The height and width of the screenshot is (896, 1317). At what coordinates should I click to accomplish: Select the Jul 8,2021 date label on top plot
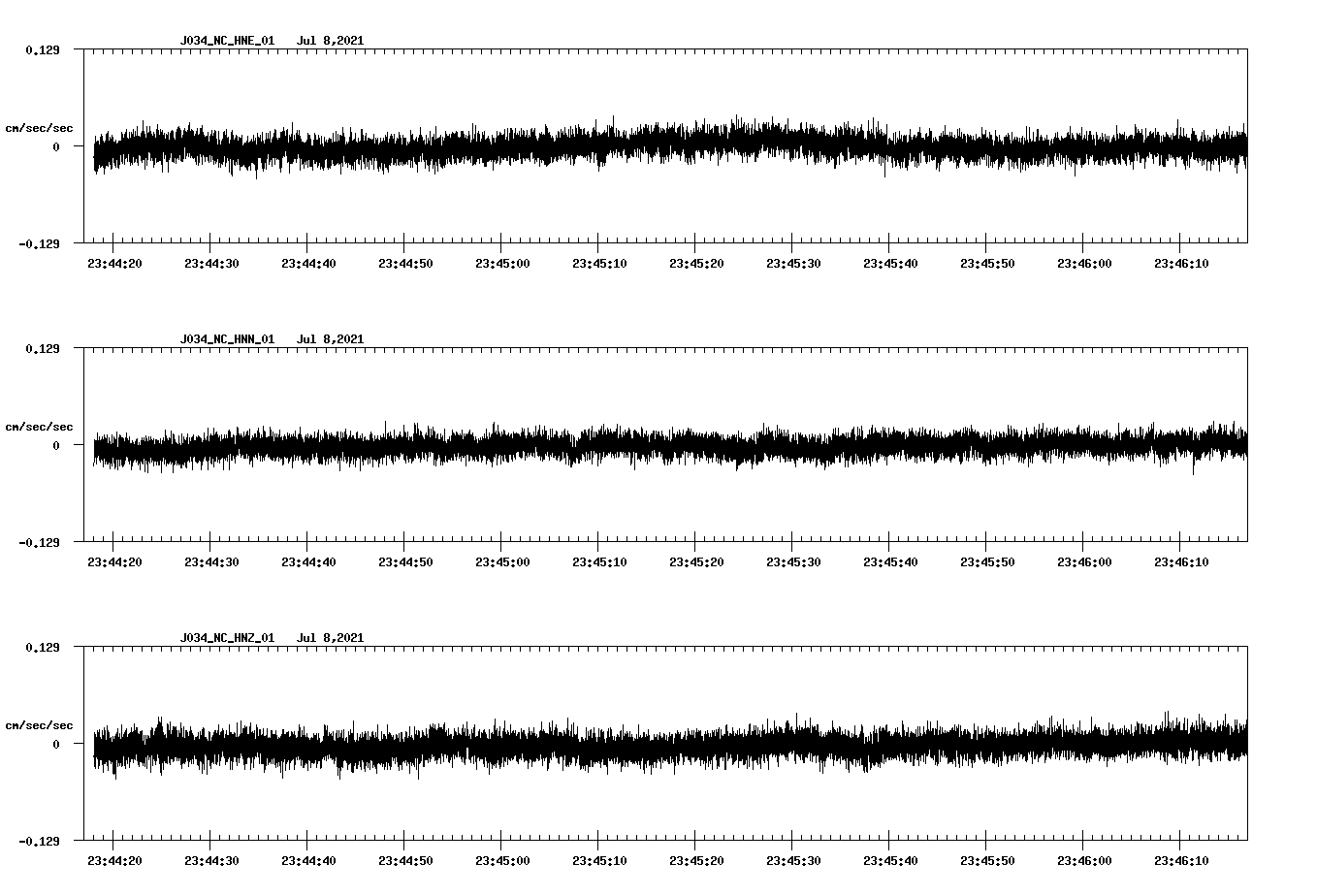pyautogui.click(x=332, y=41)
